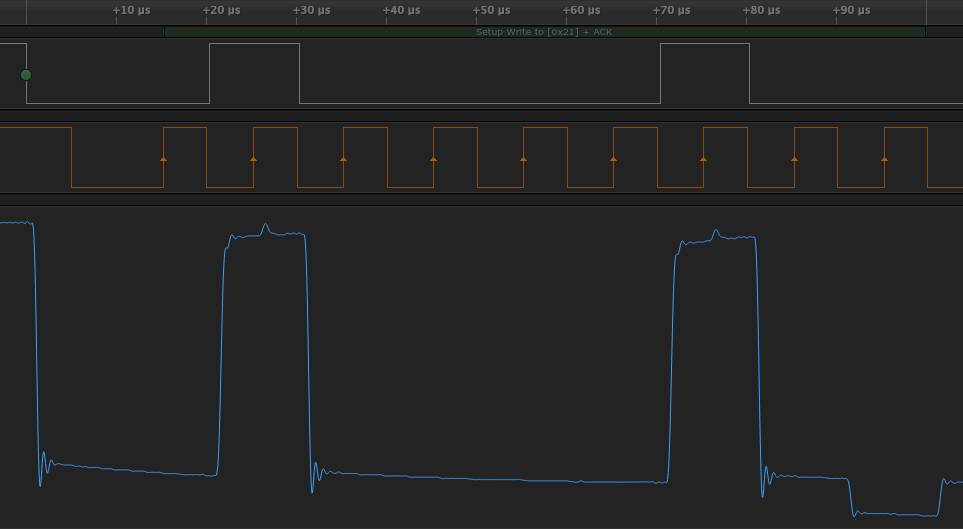
Task: Click the +30 µs time ruler label
Action: [x=311, y=10]
